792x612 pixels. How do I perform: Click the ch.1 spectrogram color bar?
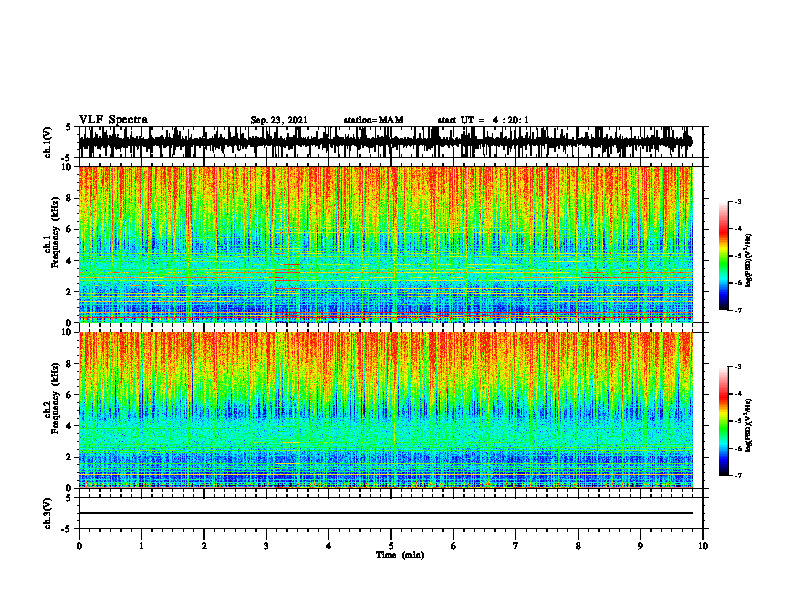724,256
